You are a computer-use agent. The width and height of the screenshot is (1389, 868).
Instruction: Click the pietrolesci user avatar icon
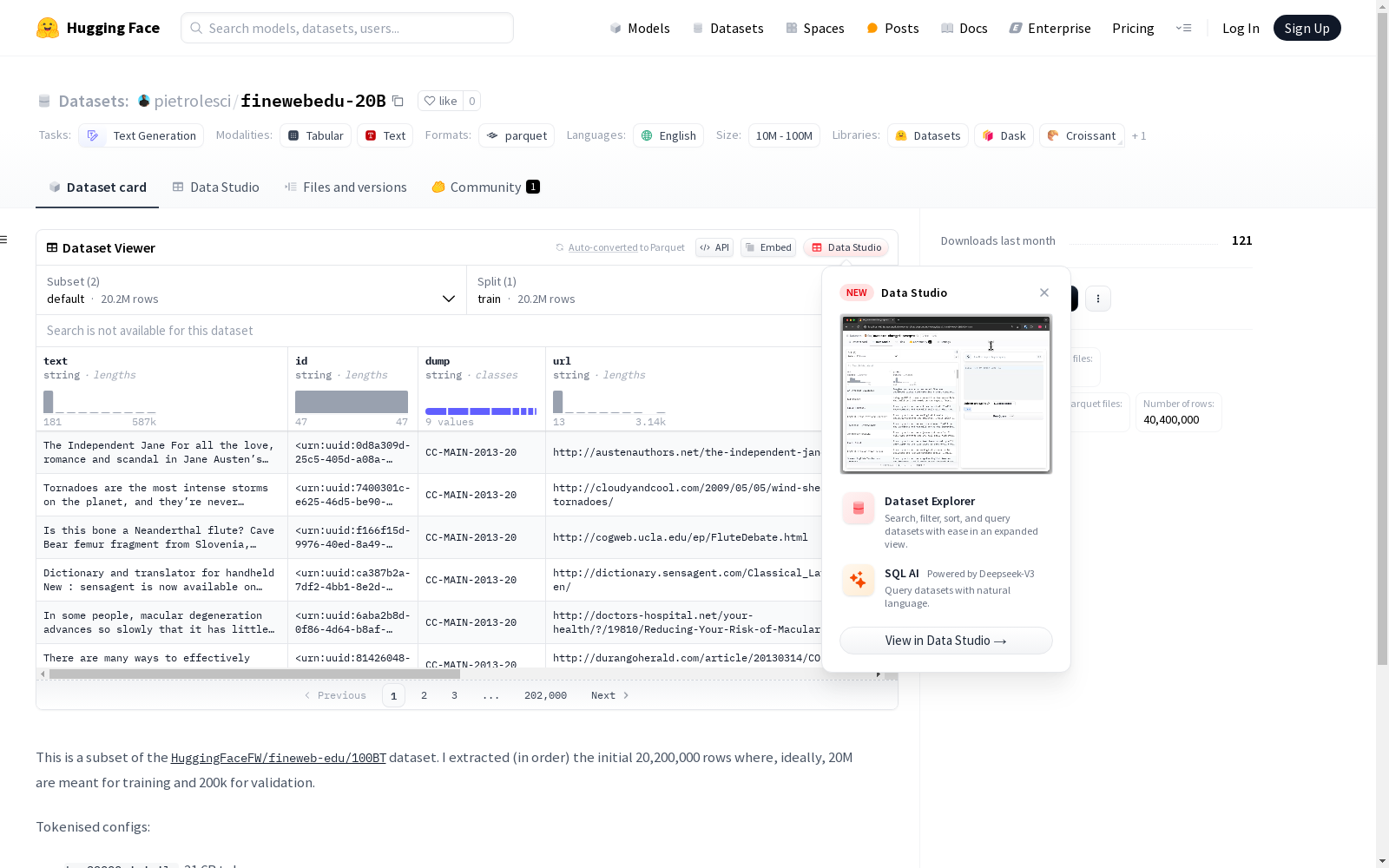pyautogui.click(x=144, y=101)
